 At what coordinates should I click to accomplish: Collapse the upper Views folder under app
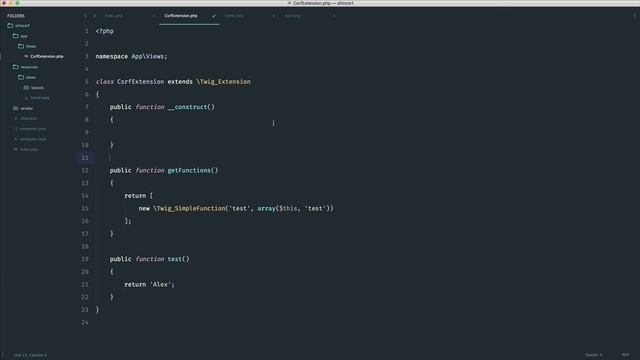coord(31,46)
